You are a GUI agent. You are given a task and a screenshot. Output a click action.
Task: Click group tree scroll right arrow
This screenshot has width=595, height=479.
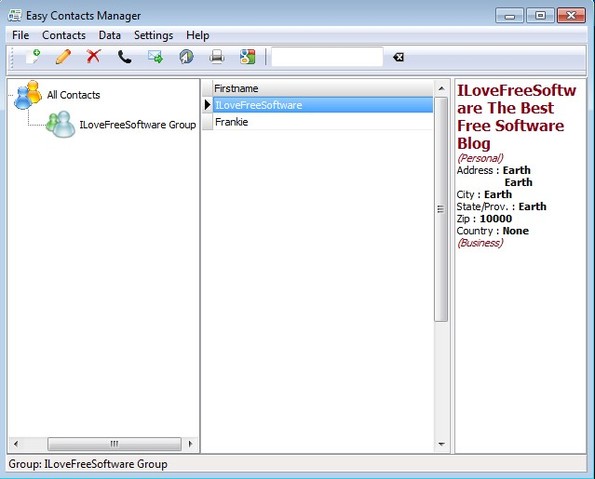(190, 444)
